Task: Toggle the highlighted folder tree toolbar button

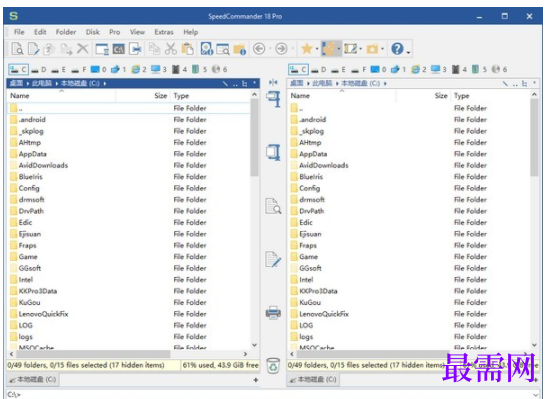Action: click(x=329, y=49)
